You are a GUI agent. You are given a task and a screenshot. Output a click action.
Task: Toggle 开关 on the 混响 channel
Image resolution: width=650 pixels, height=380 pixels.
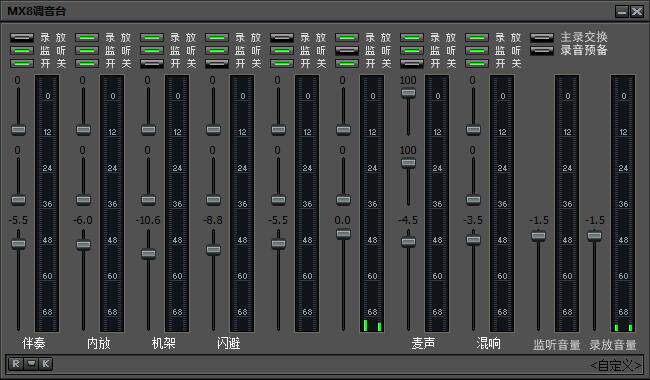tap(477, 63)
